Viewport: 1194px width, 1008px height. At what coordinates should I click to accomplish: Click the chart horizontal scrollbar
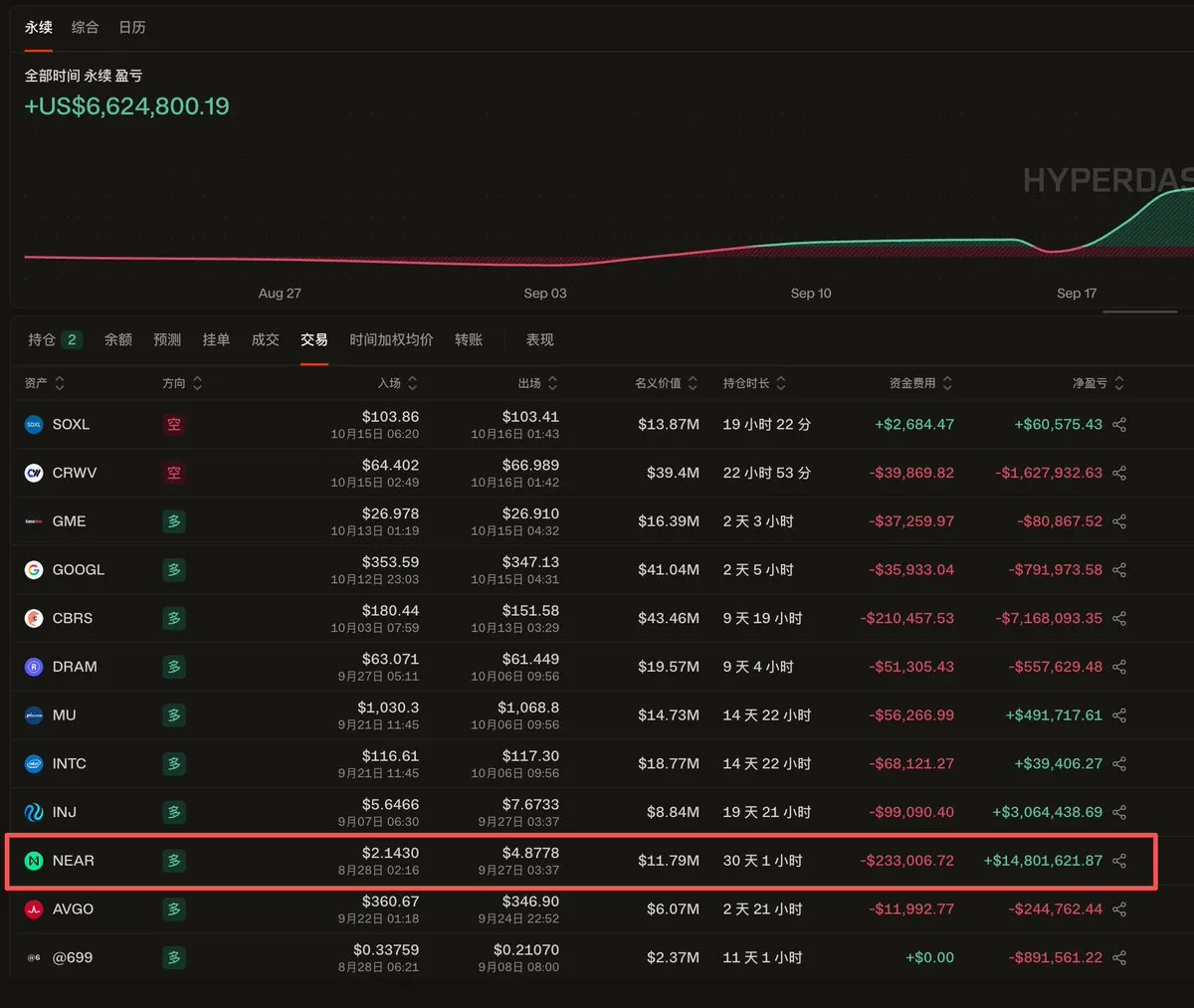(1141, 311)
